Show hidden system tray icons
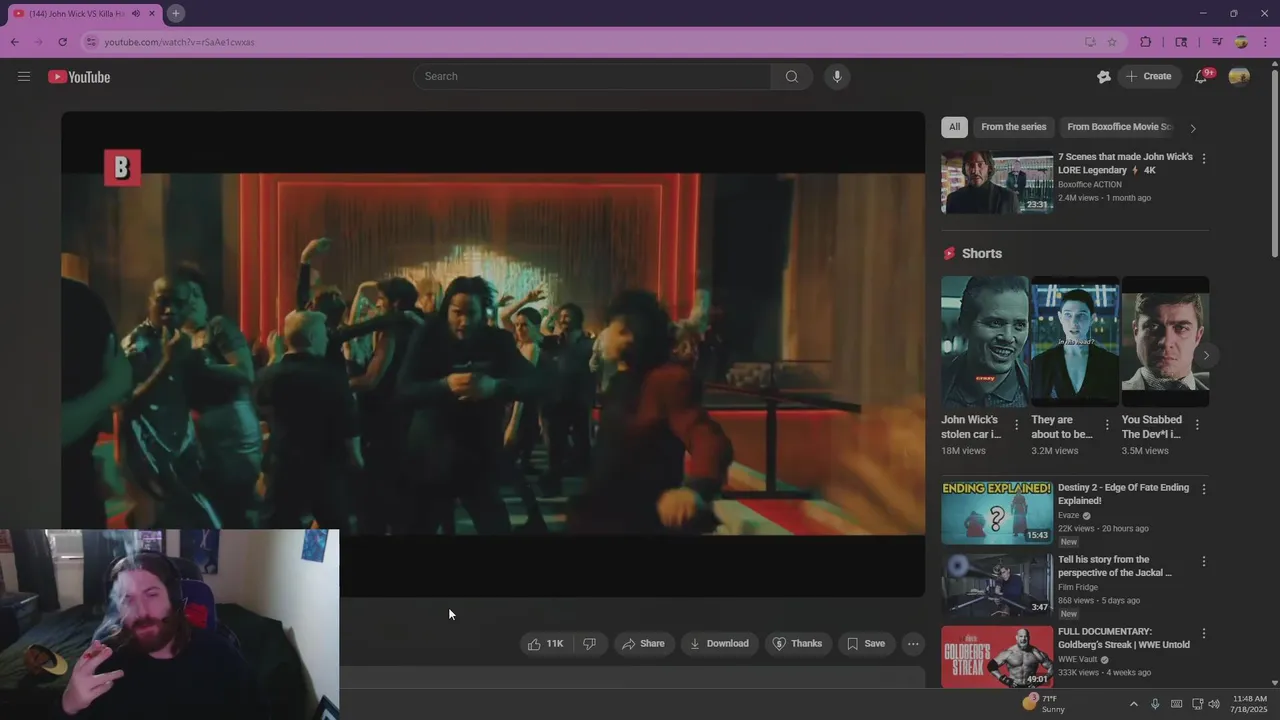Screen dimensions: 1280x720 pos(1133,704)
